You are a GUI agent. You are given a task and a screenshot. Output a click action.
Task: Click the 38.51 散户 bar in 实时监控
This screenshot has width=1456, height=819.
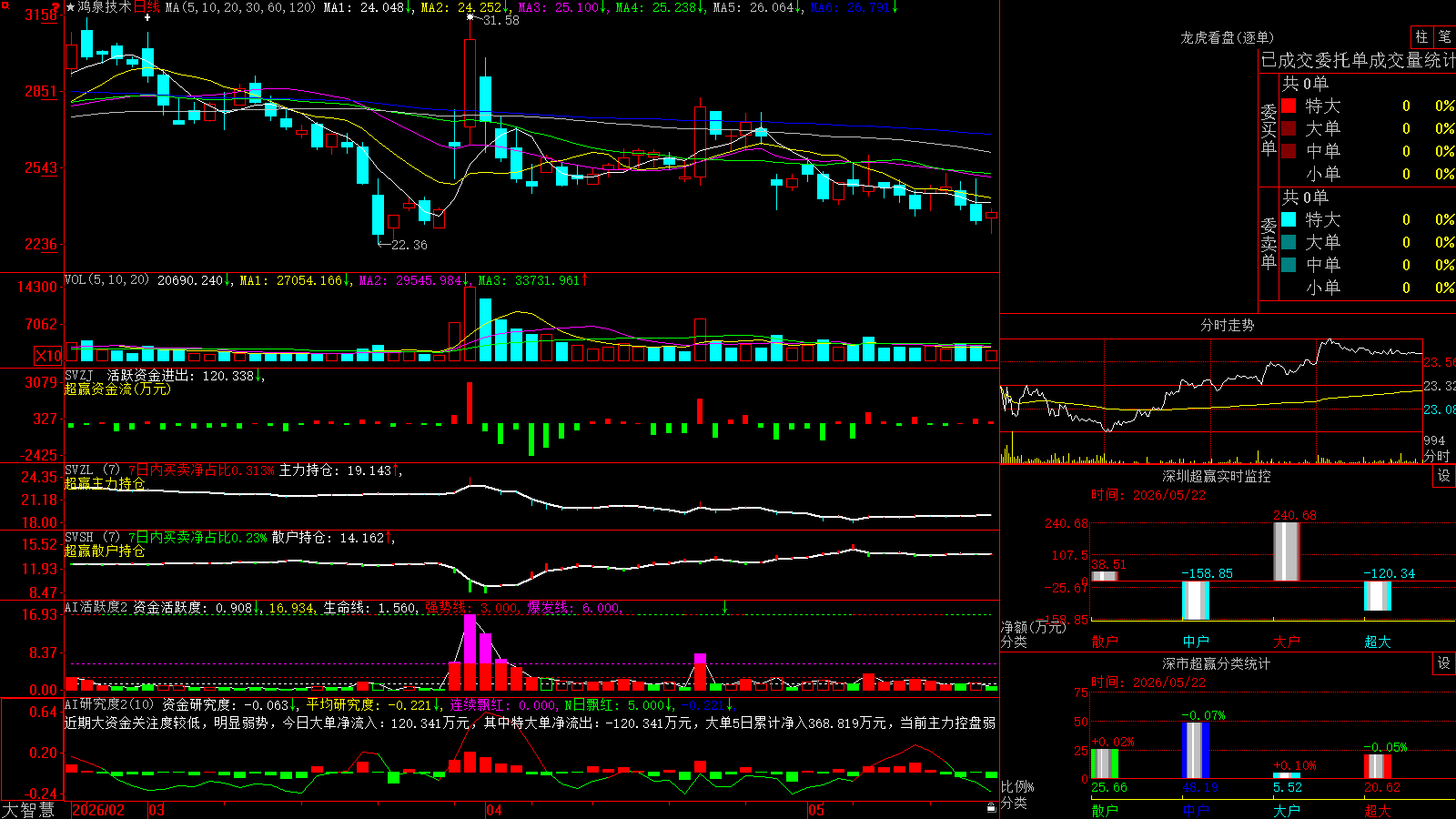(1105, 576)
